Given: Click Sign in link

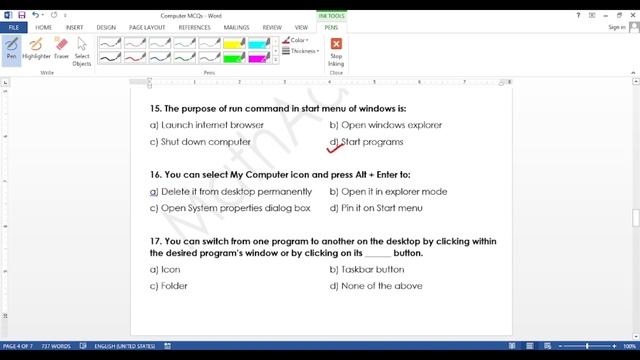Looking at the screenshot, I should point(617,27).
